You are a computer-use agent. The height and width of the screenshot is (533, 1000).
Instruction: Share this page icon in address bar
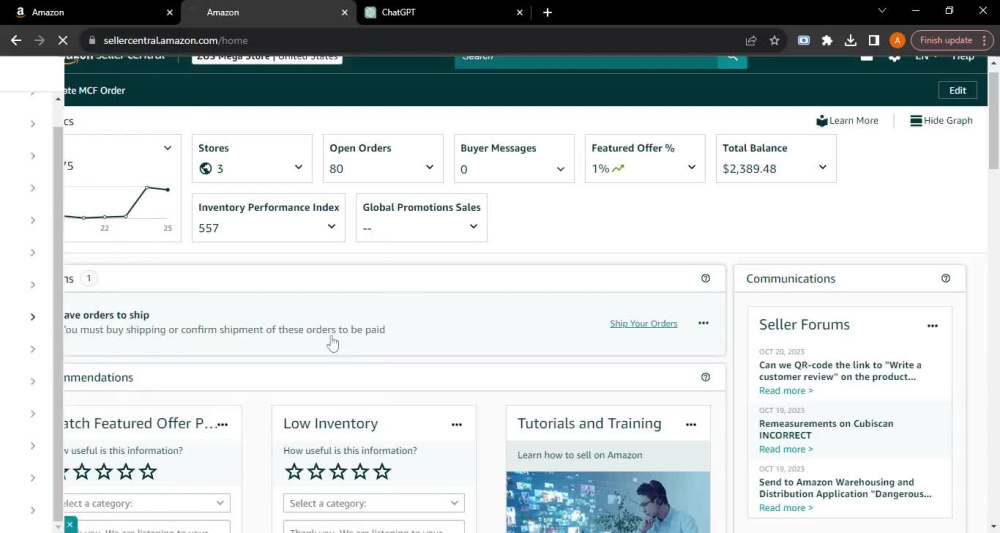751,40
